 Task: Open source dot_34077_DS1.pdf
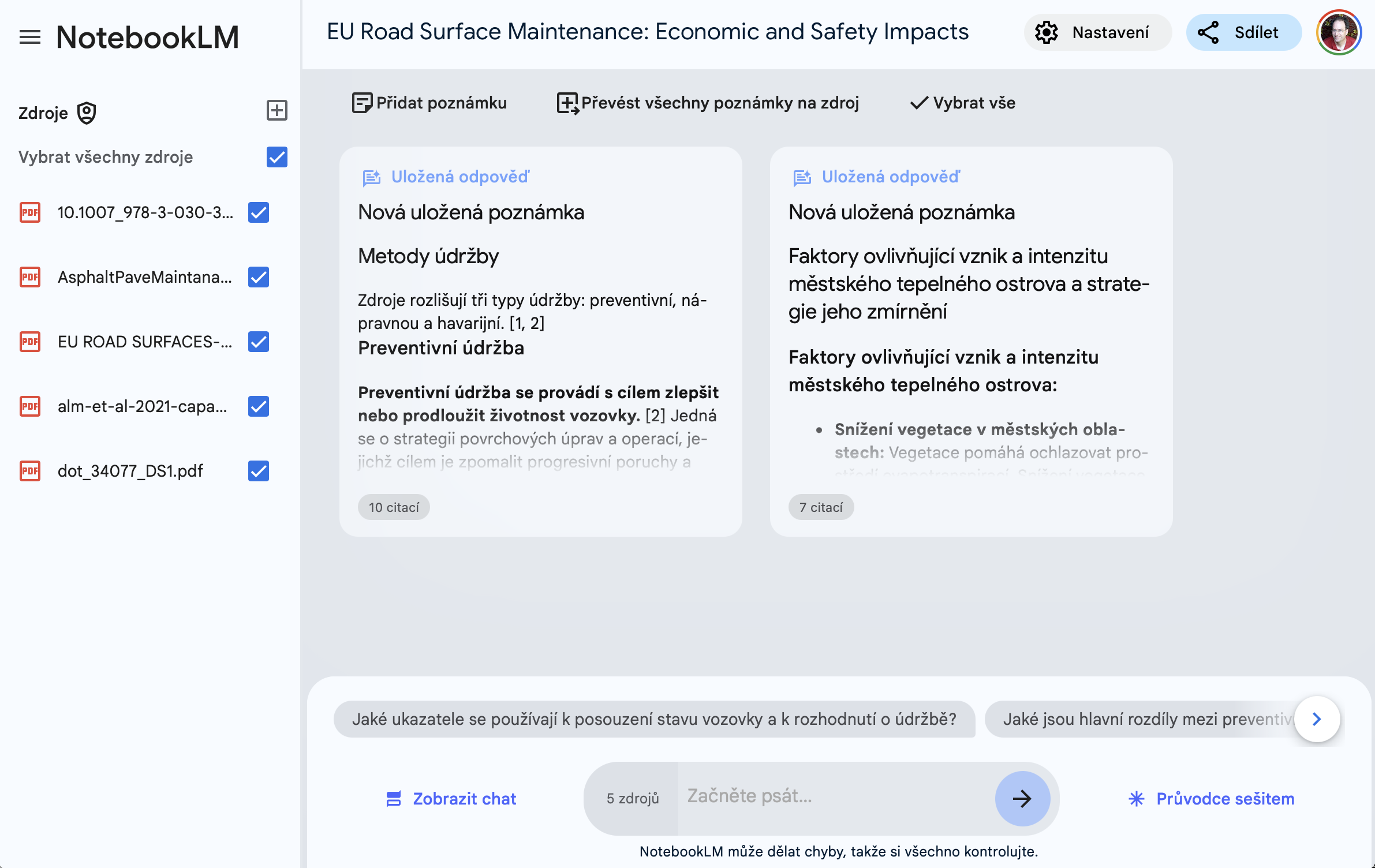(x=130, y=471)
